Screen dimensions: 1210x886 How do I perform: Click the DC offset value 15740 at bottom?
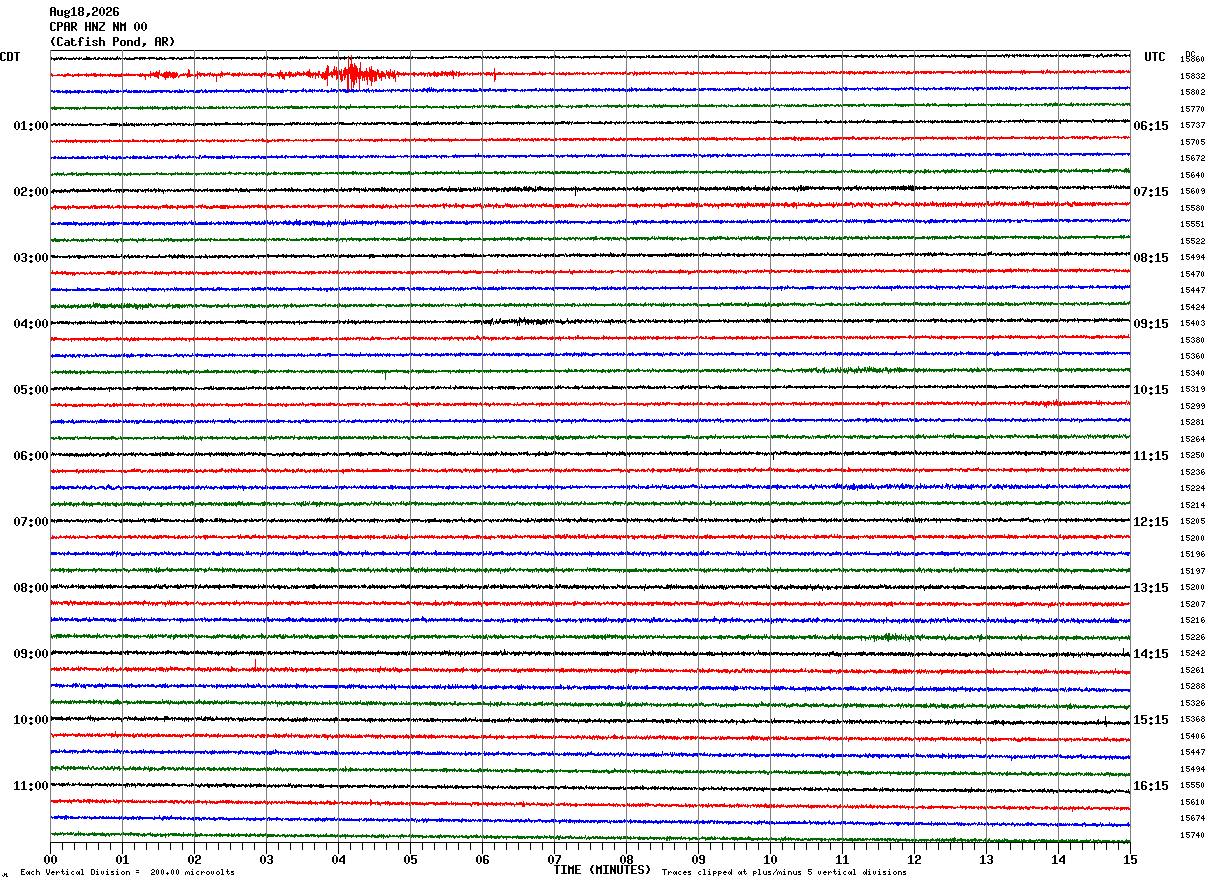click(1192, 835)
